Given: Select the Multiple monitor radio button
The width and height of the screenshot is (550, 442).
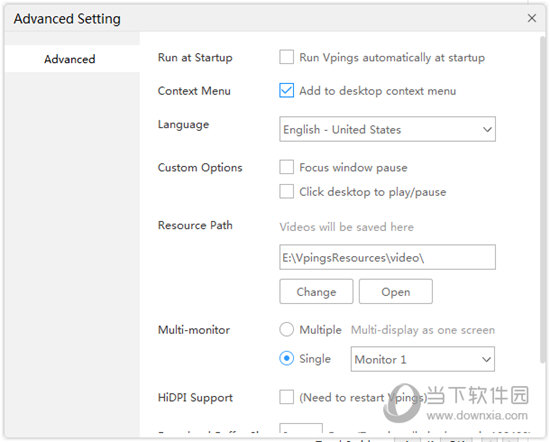Looking at the screenshot, I should coord(287,329).
